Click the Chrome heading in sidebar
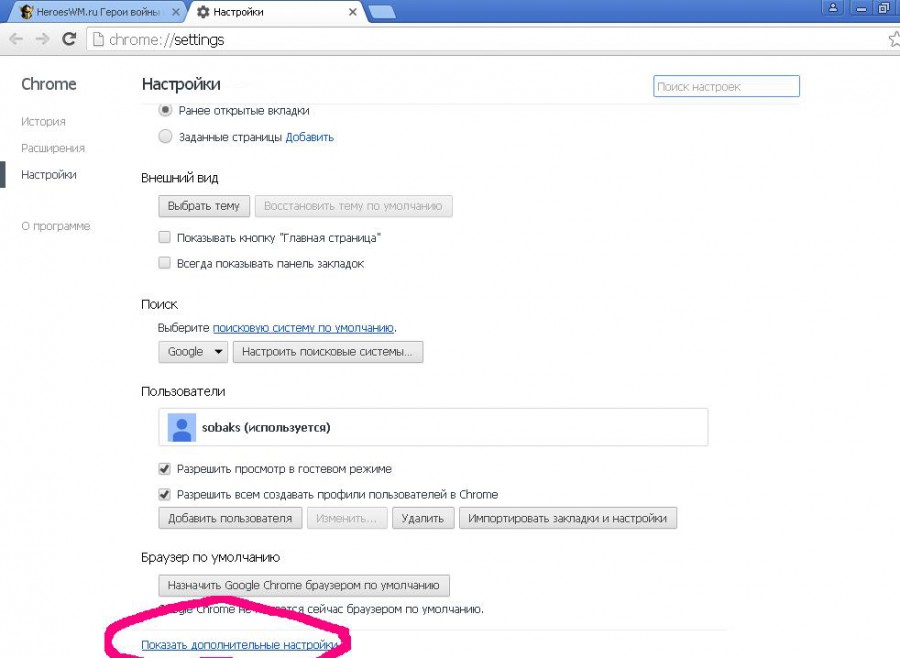This screenshot has width=900, height=658. pos(49,84)
